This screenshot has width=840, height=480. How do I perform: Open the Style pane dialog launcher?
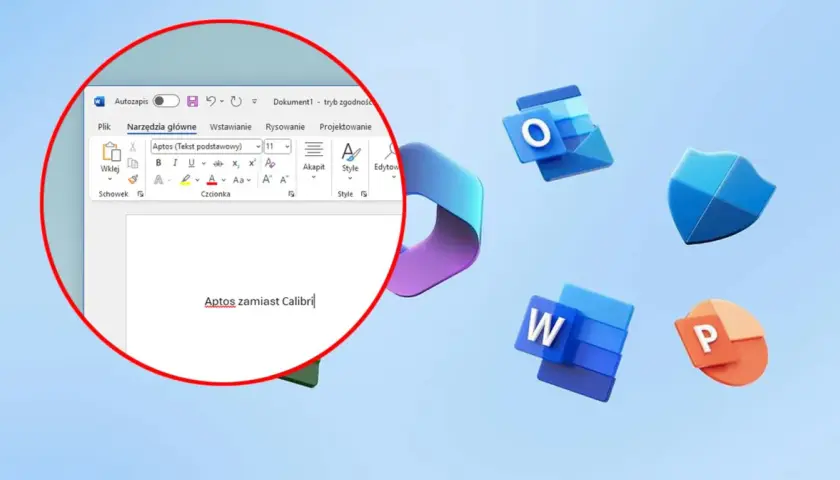click(x=364, y=194)
